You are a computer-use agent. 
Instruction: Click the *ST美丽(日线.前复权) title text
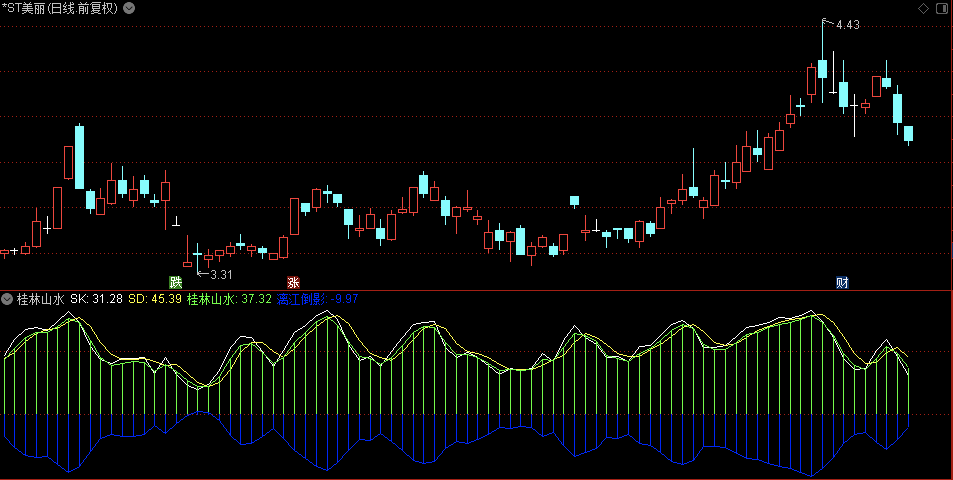[x=60, y=9]
